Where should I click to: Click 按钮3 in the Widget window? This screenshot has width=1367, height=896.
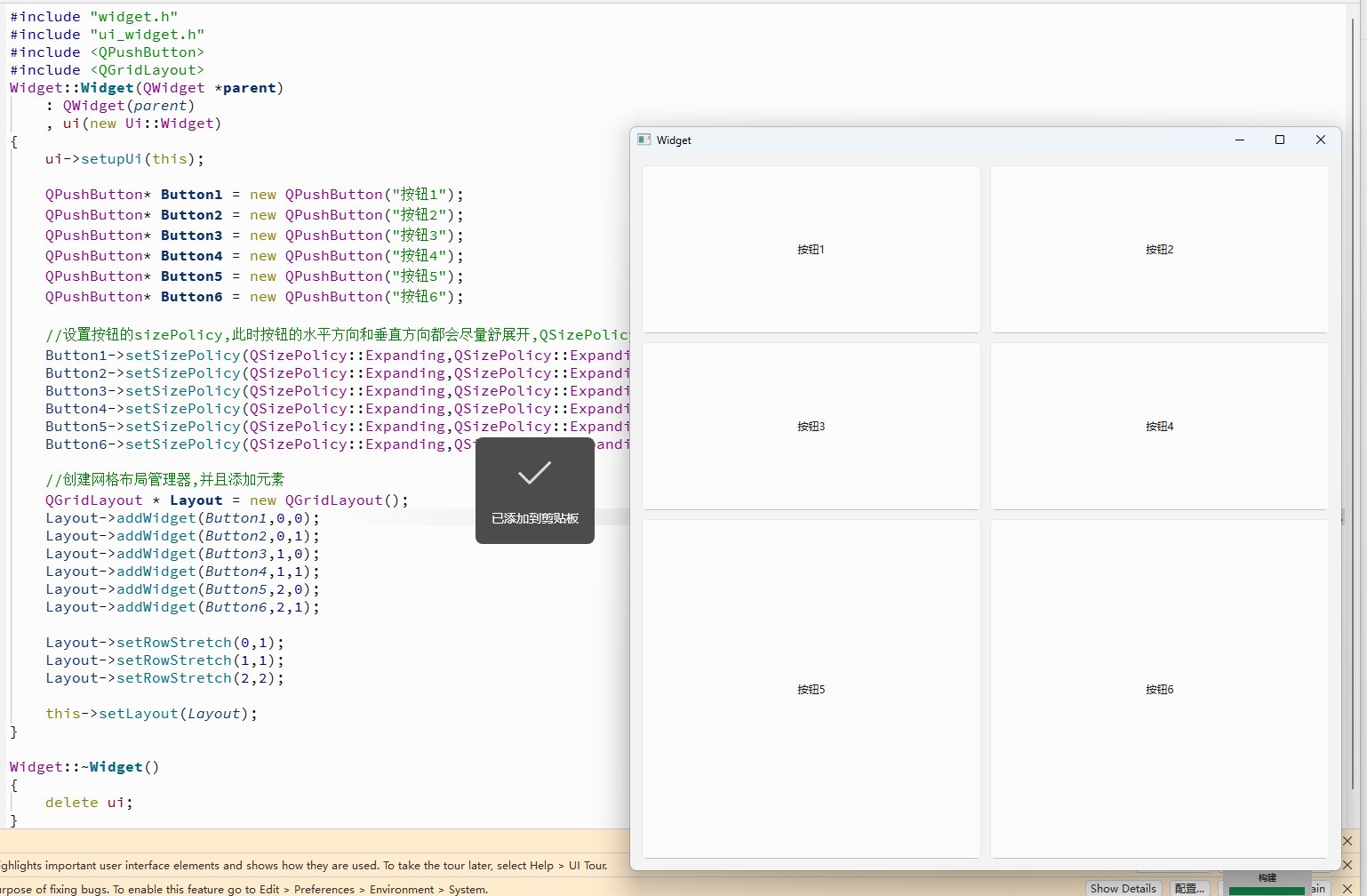(811, 426)
